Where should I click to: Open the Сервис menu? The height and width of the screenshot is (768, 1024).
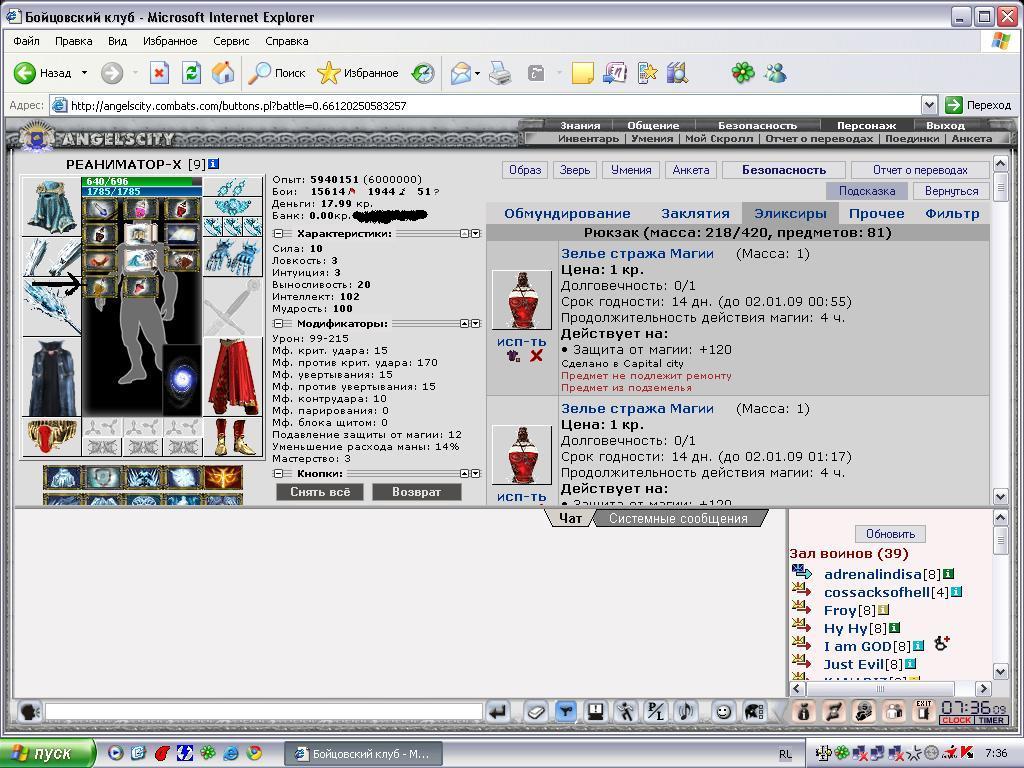231,41
